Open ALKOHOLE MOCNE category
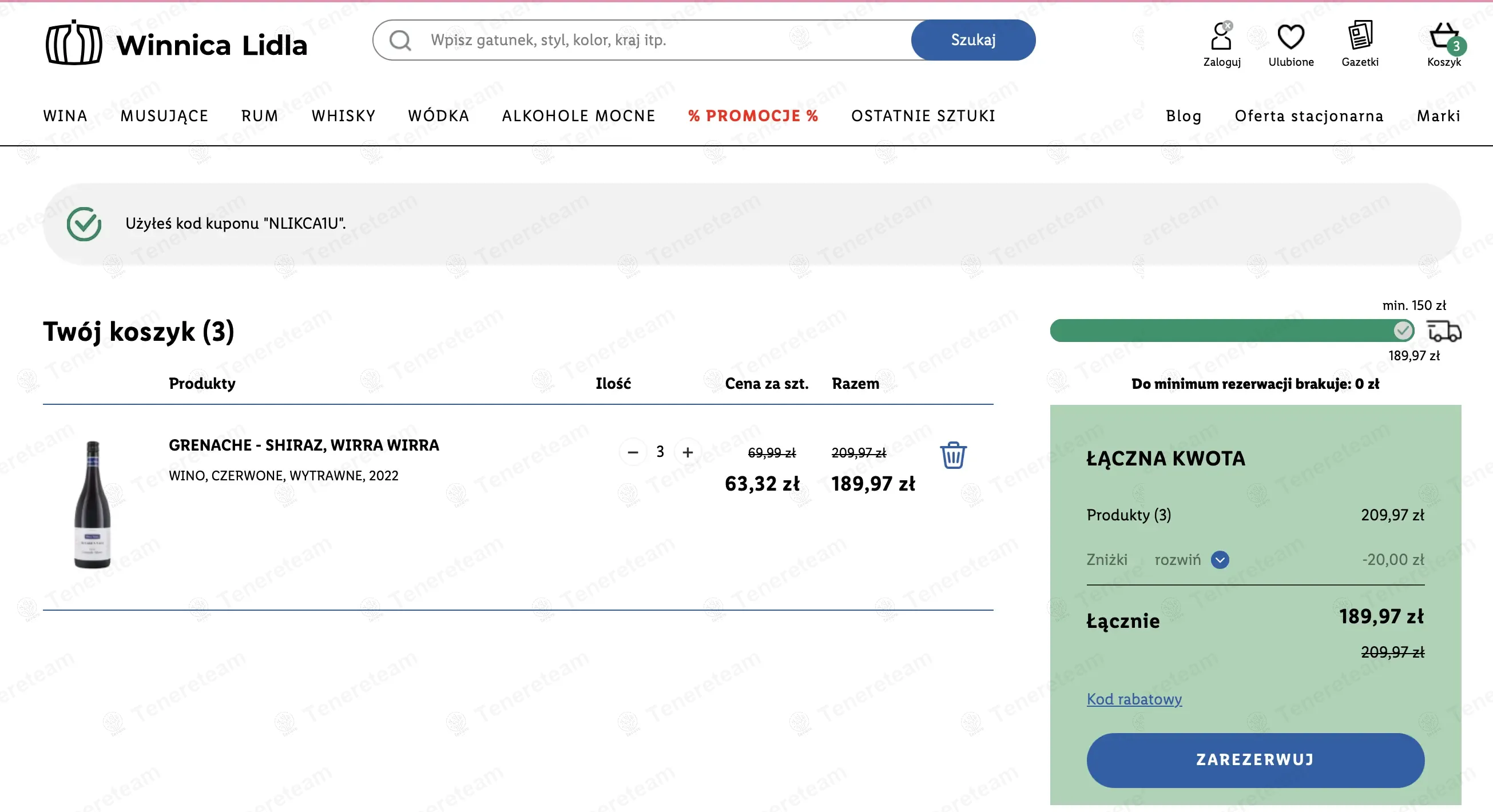This screenshot has height=812, width=1493. click(578, 116)
